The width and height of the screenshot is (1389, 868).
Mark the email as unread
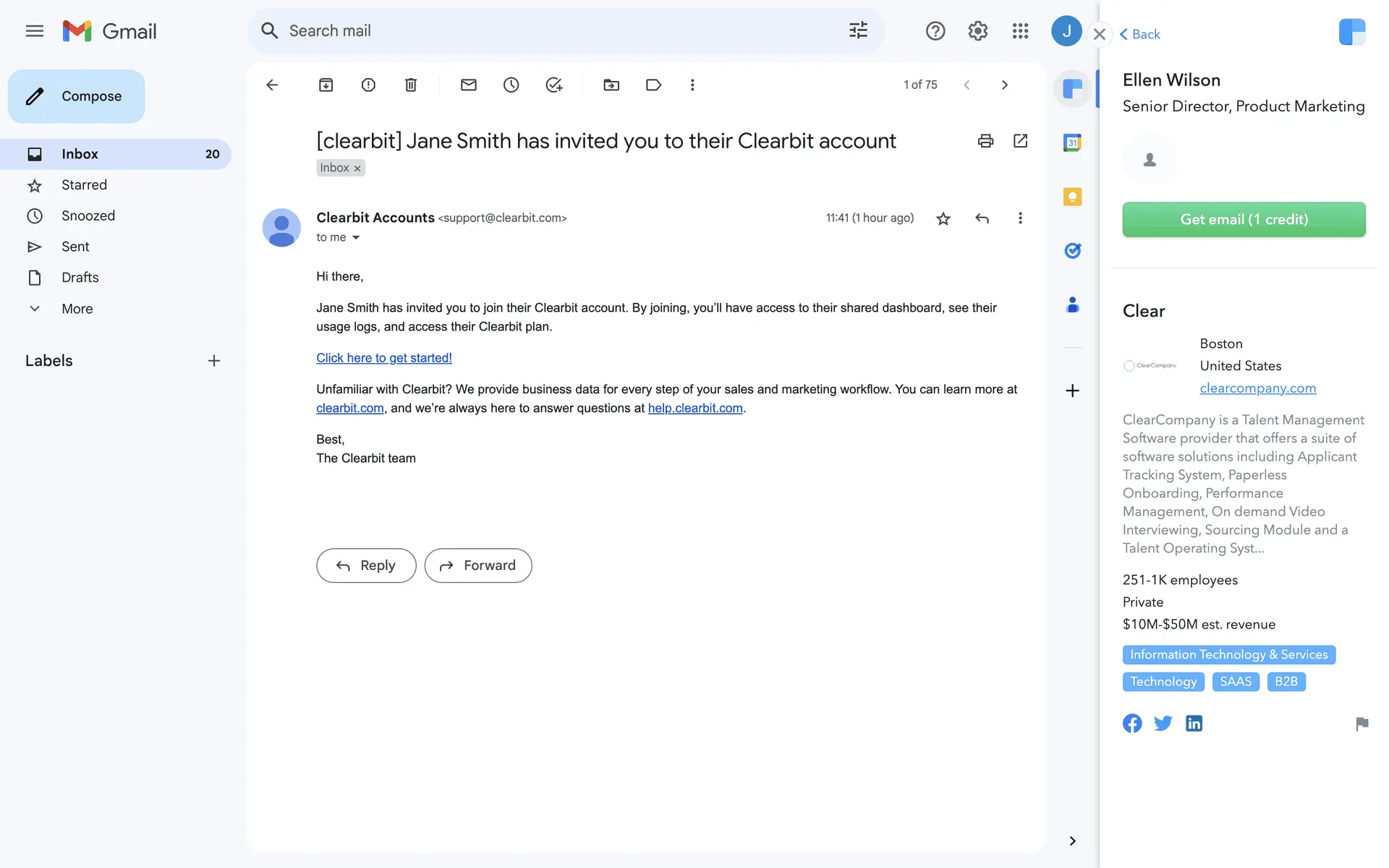(468, 85)
